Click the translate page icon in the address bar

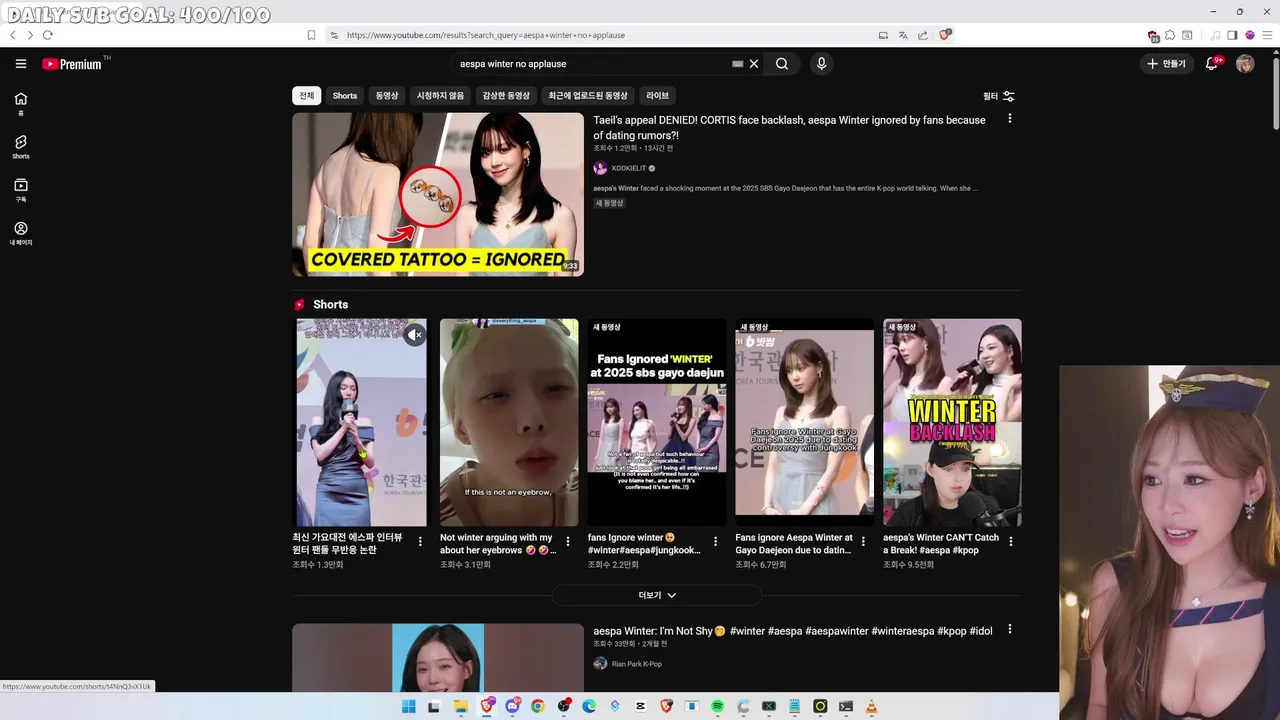click(903, 35)
